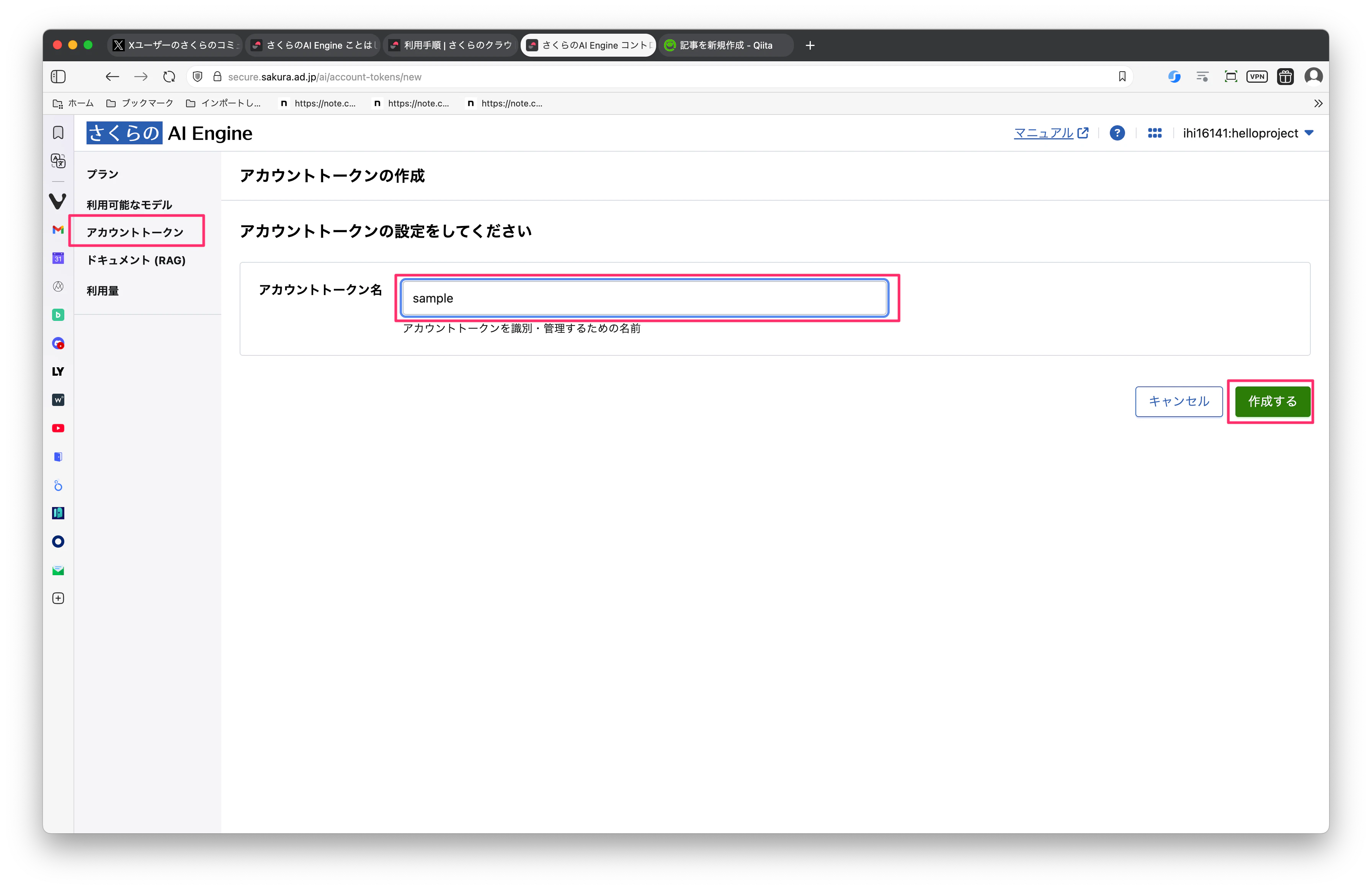Open Gmail web panel in sidebar

click(x=58, y=229)
